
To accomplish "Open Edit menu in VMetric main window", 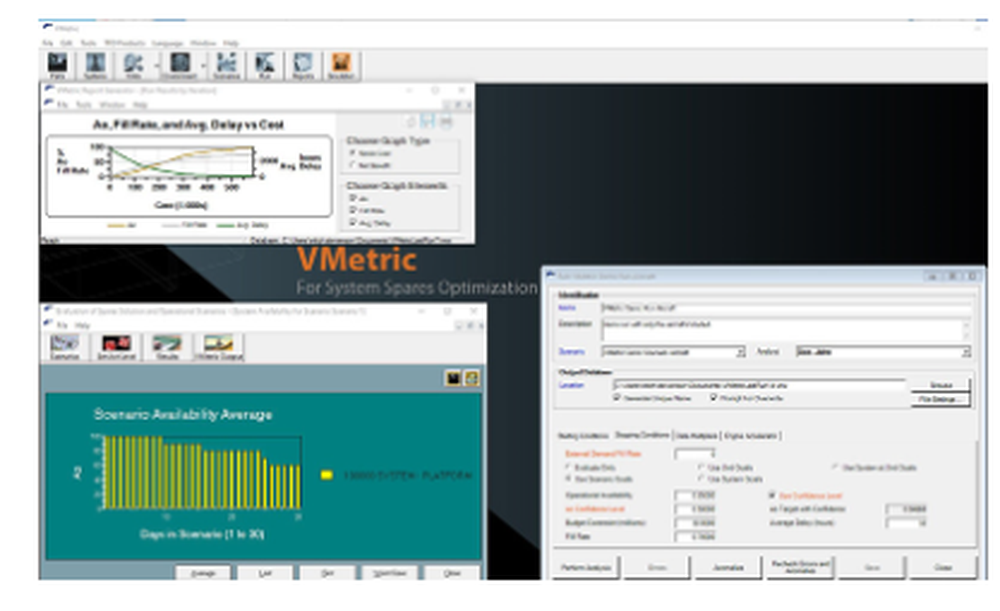I will click(66, 43).
